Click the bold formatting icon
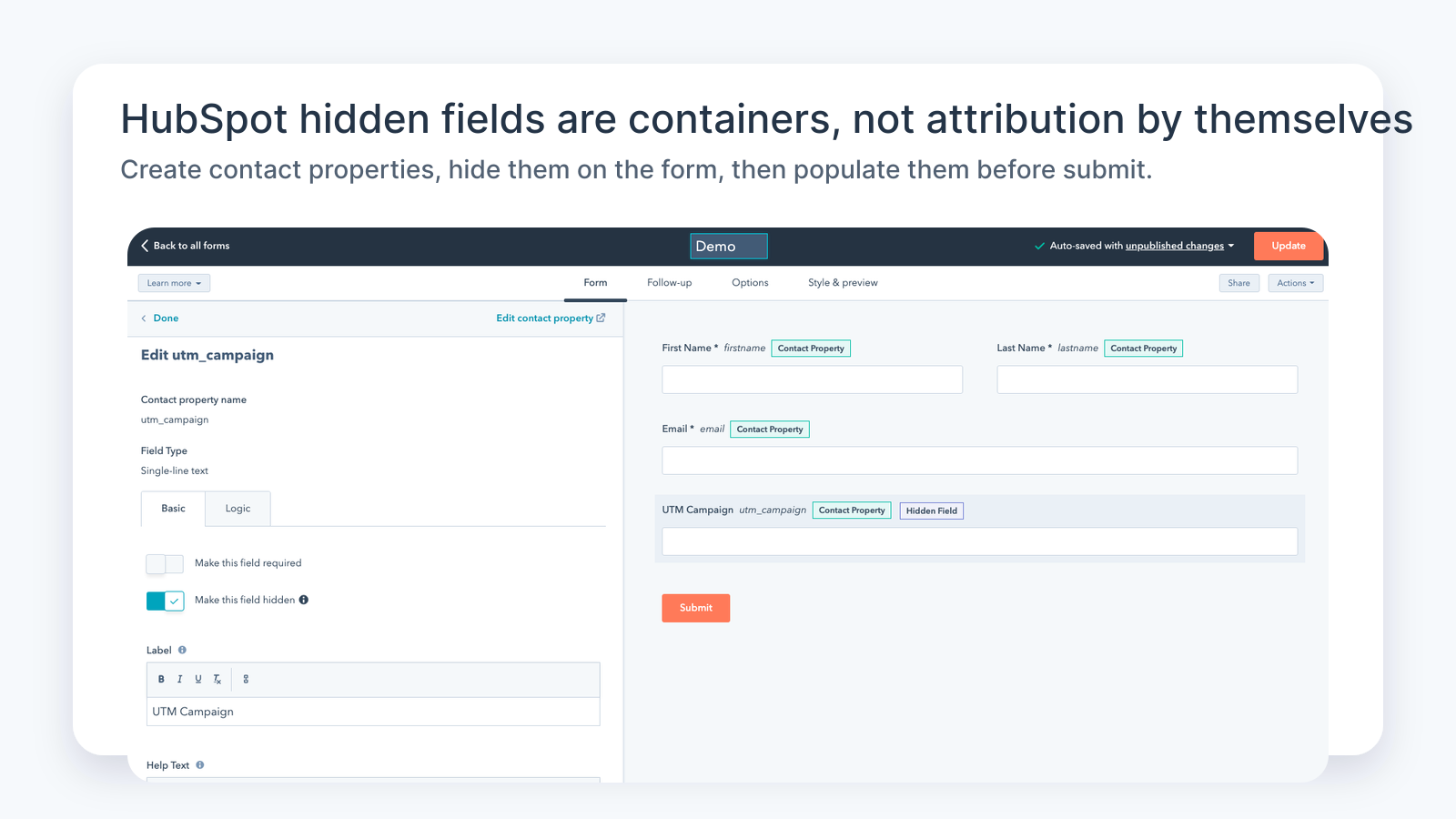The width and height of the screenshot is (1456, 819). click(161, 679)
